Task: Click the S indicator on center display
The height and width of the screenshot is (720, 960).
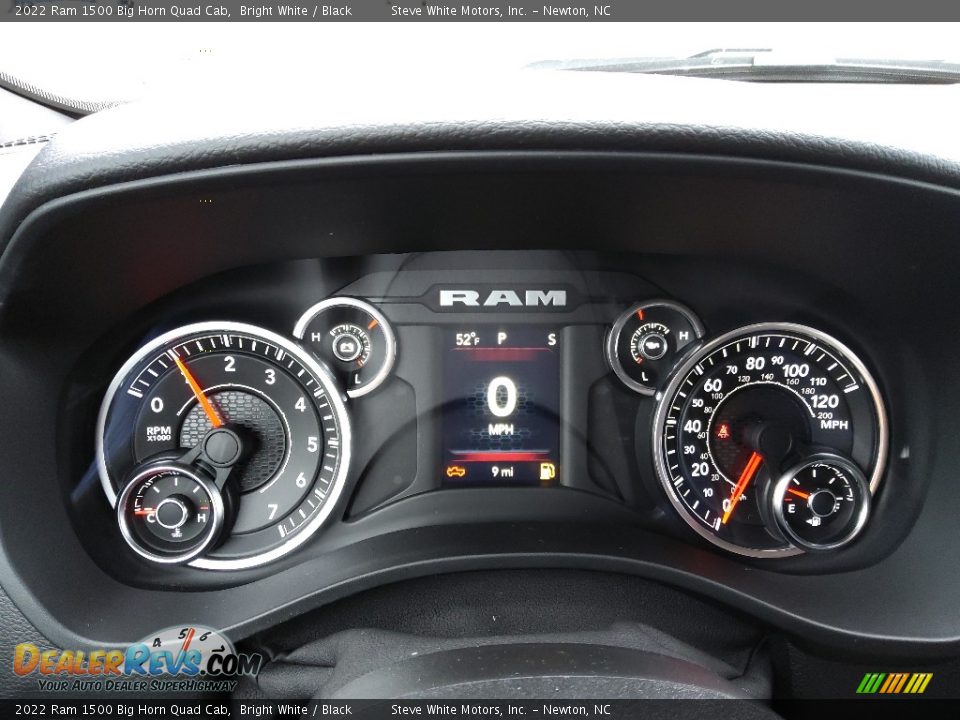Action: pyautogui.click(x=552, y=339)
